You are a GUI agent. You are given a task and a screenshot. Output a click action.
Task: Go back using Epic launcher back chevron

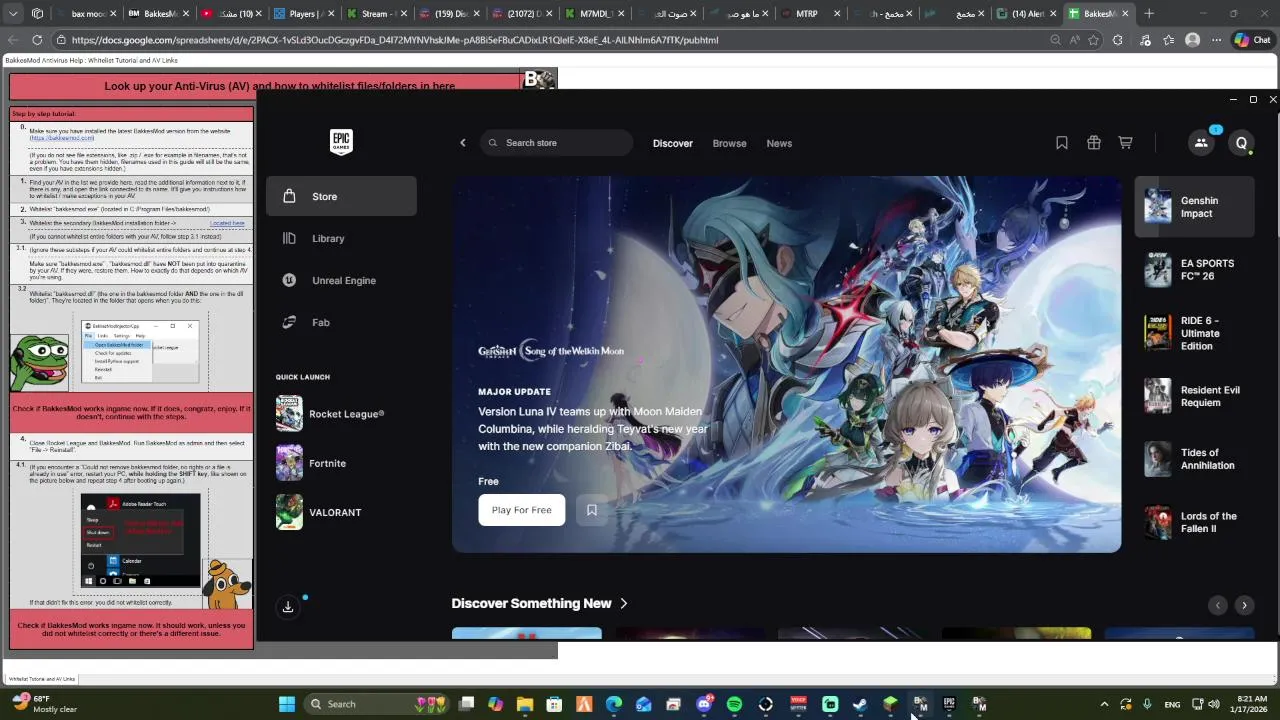point(463,143)
